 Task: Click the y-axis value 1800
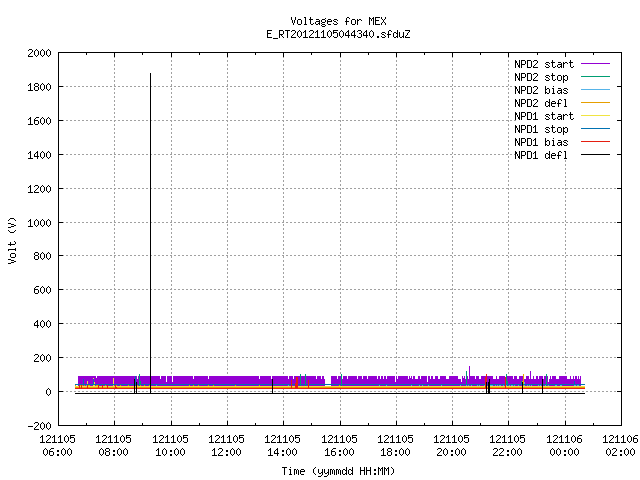[x=39, y=87]
